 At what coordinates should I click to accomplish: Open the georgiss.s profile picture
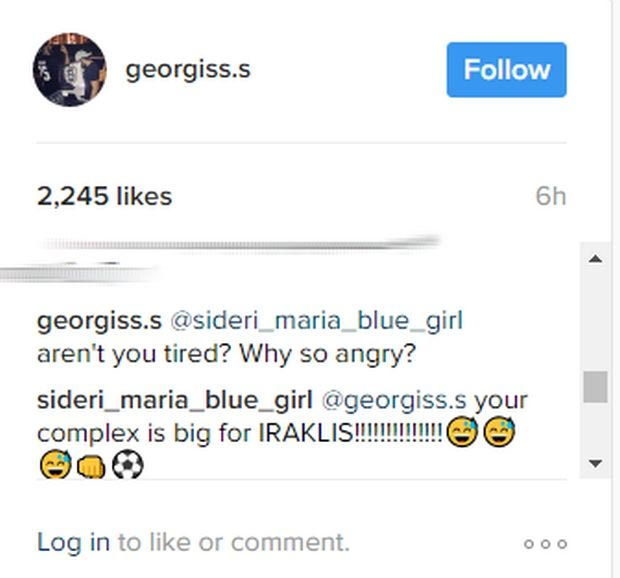coord(69,70)
